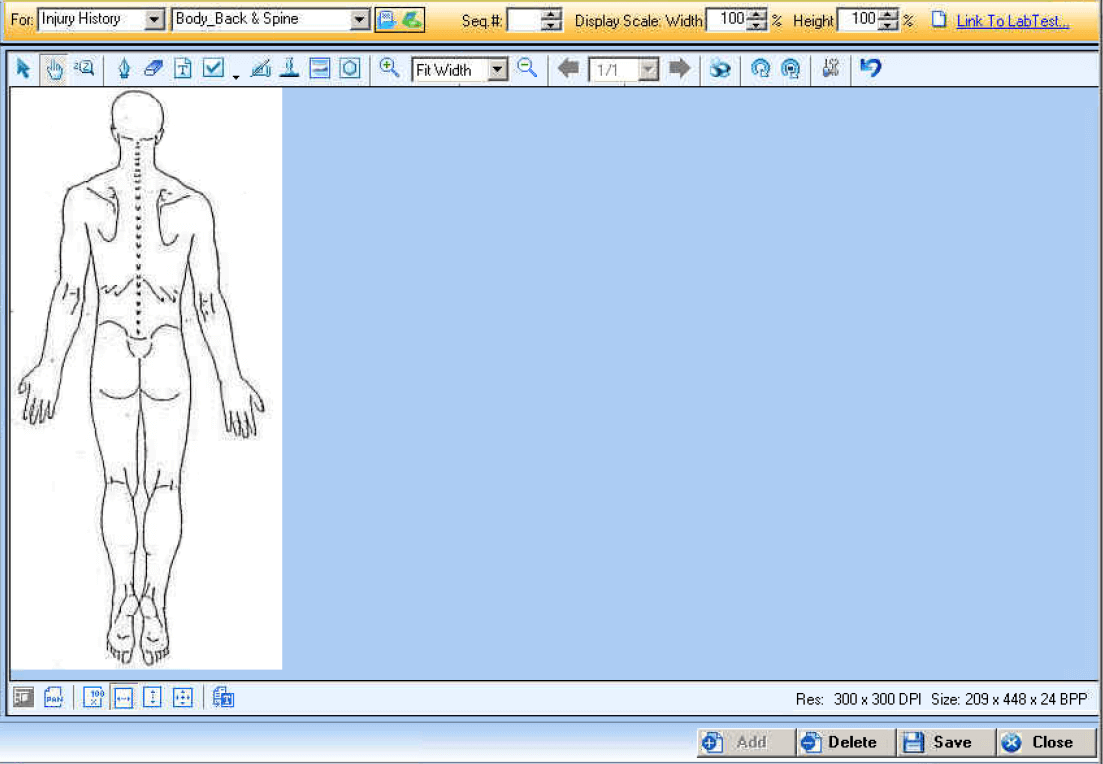Click the Display Scale Width field
Viewport: 1103px width, 764px height.
pyautogui.click(x=727, y=20)
